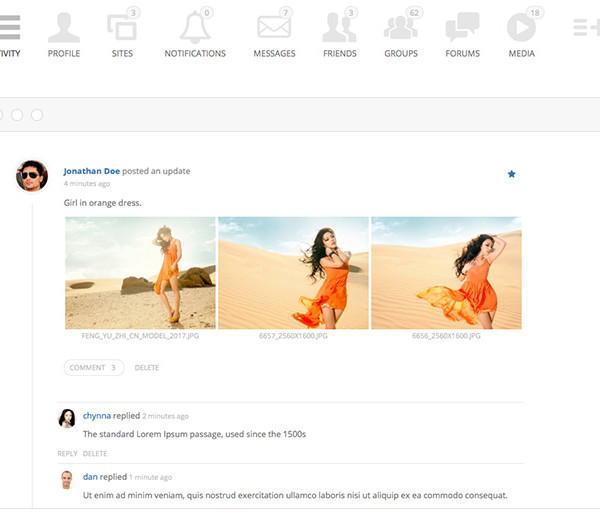Click dan's username link
Viewport: 600px width, 514px height.
pos(89,477)
